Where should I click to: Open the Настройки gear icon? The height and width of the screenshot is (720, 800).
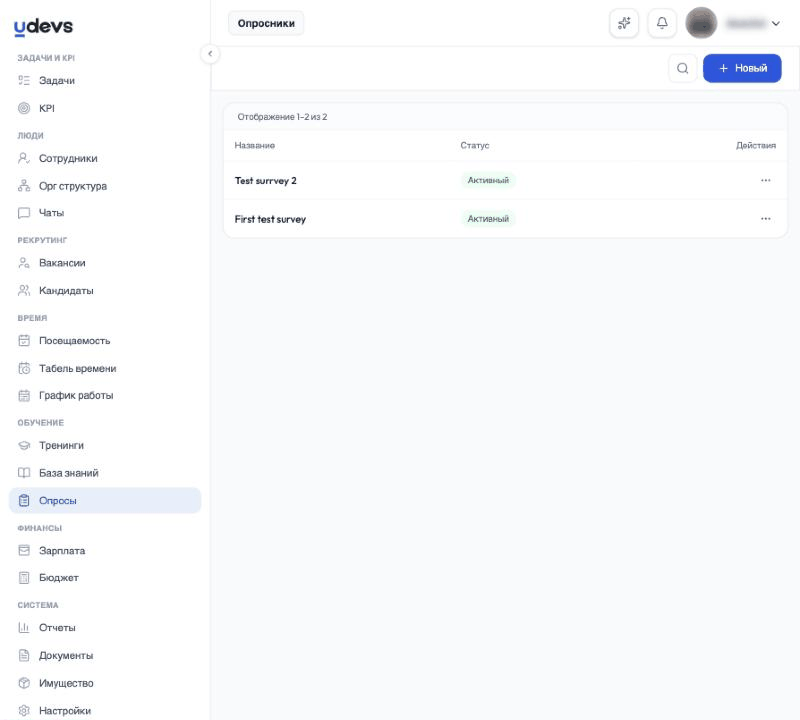tap(24, 711)
